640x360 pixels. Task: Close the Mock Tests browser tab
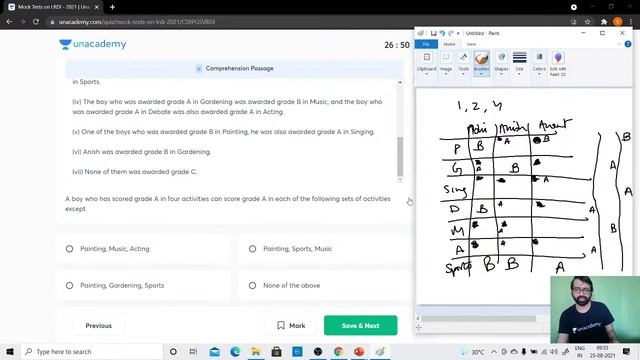click(x=97, y=7)
